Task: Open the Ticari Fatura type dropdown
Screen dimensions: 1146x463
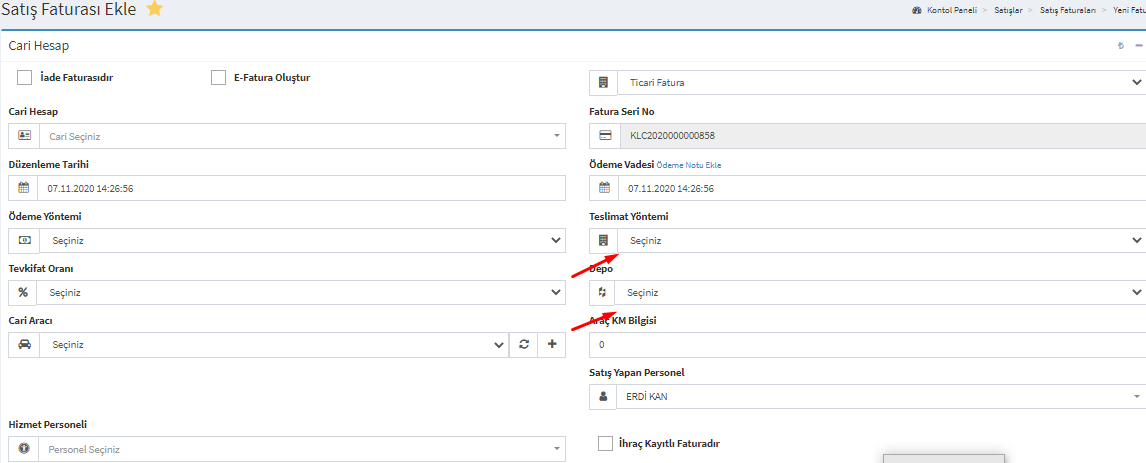Action: (880, 83)
